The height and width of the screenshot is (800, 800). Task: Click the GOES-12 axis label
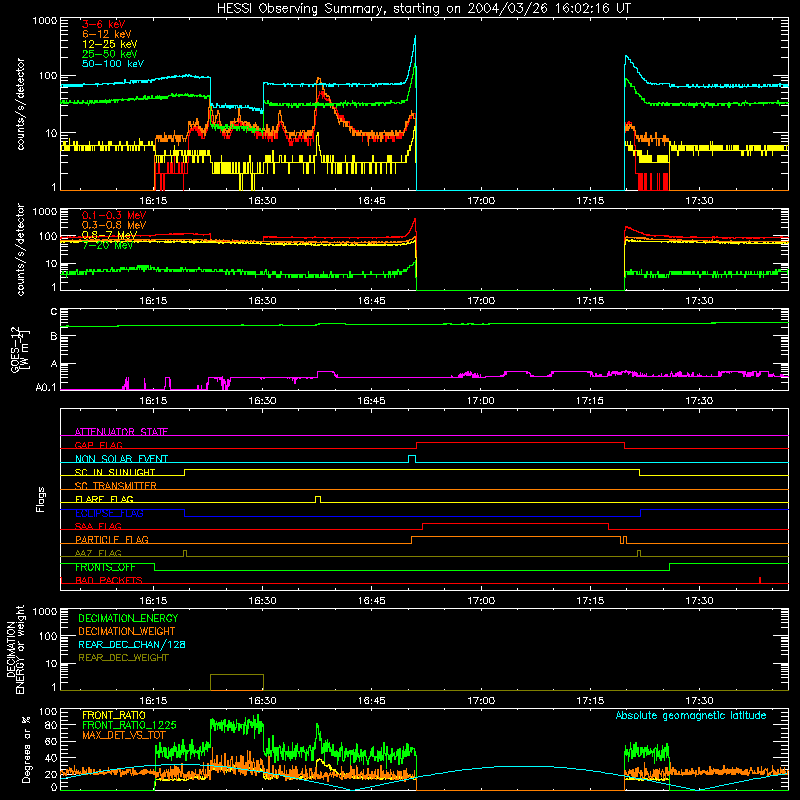tap(19, 349)
